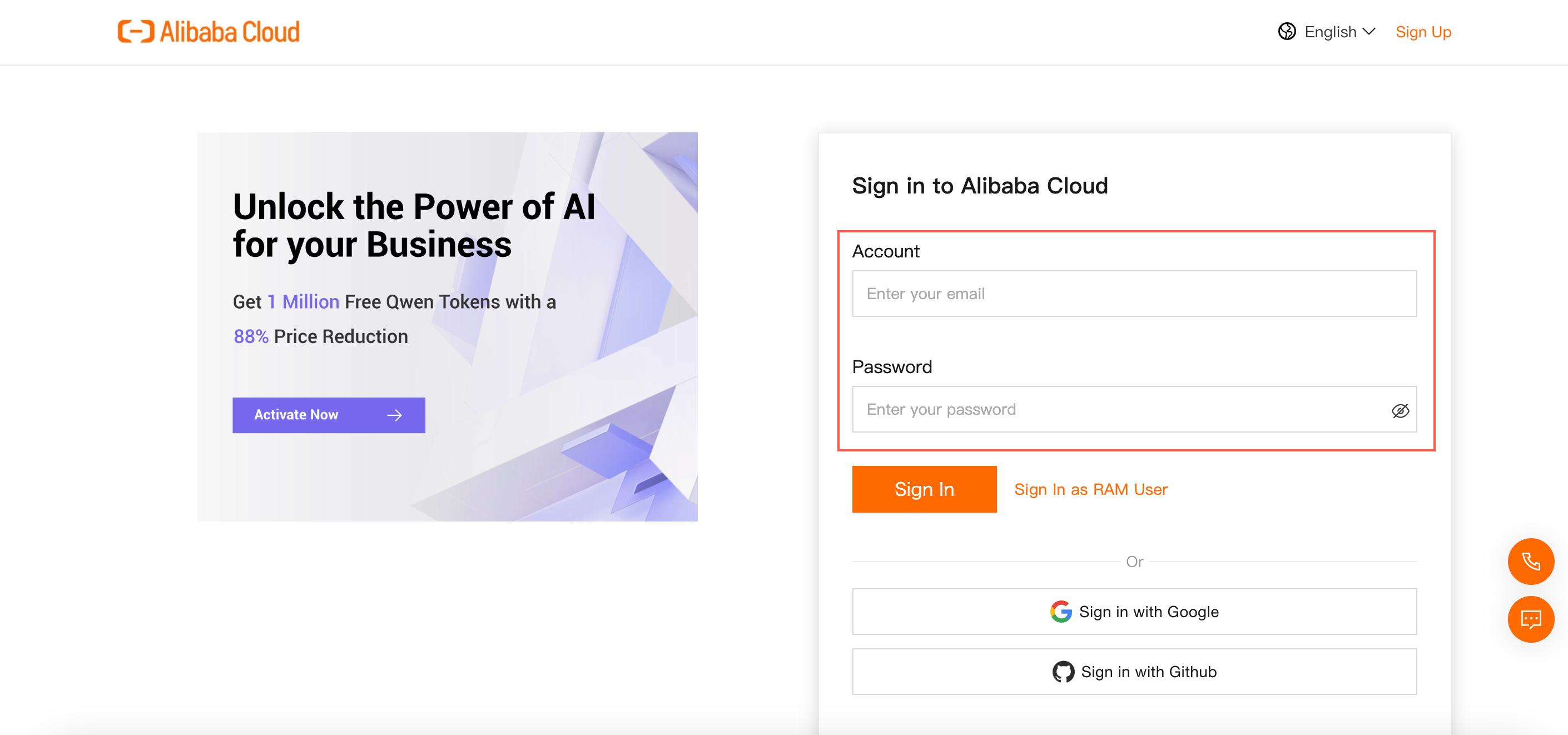Click the globe language icon
The height and width of the screenshot is (735, 1568).
tap(1286, 32)
